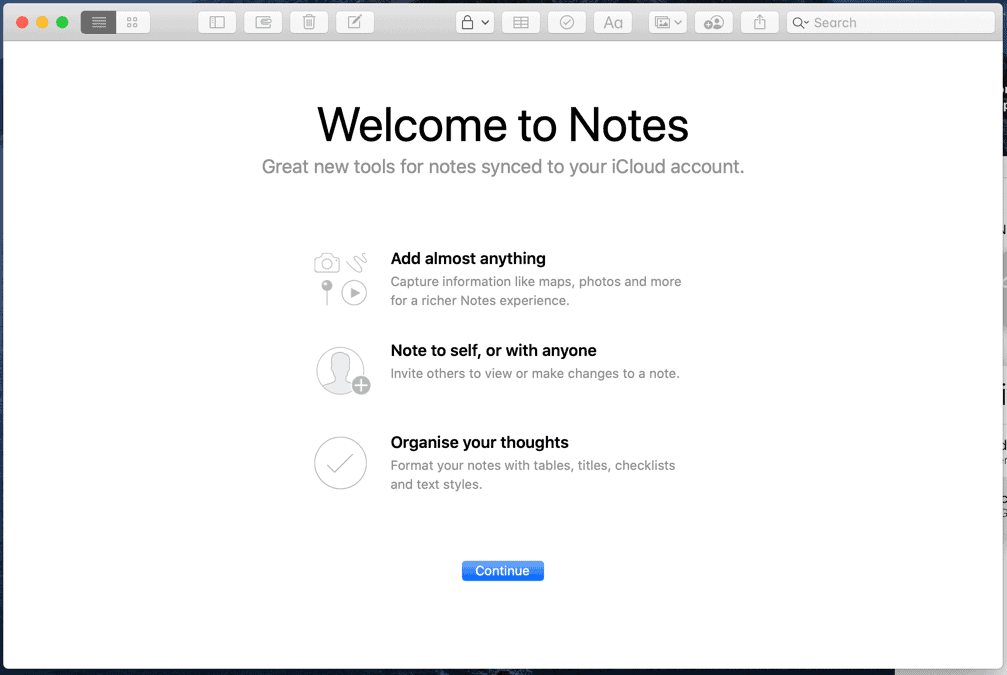
Task: Click the add people collaboration icon
Action: [x=714, y=22]
